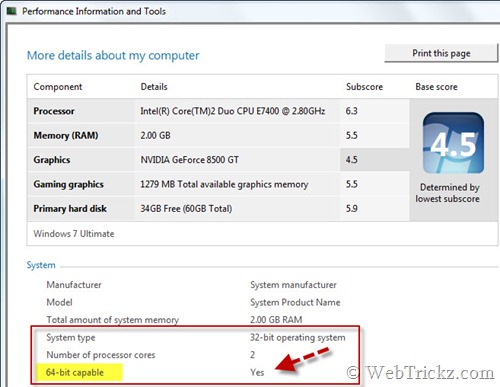Click the Base score column header
This screenshot has width=500, height=387.
coord(436,87)
